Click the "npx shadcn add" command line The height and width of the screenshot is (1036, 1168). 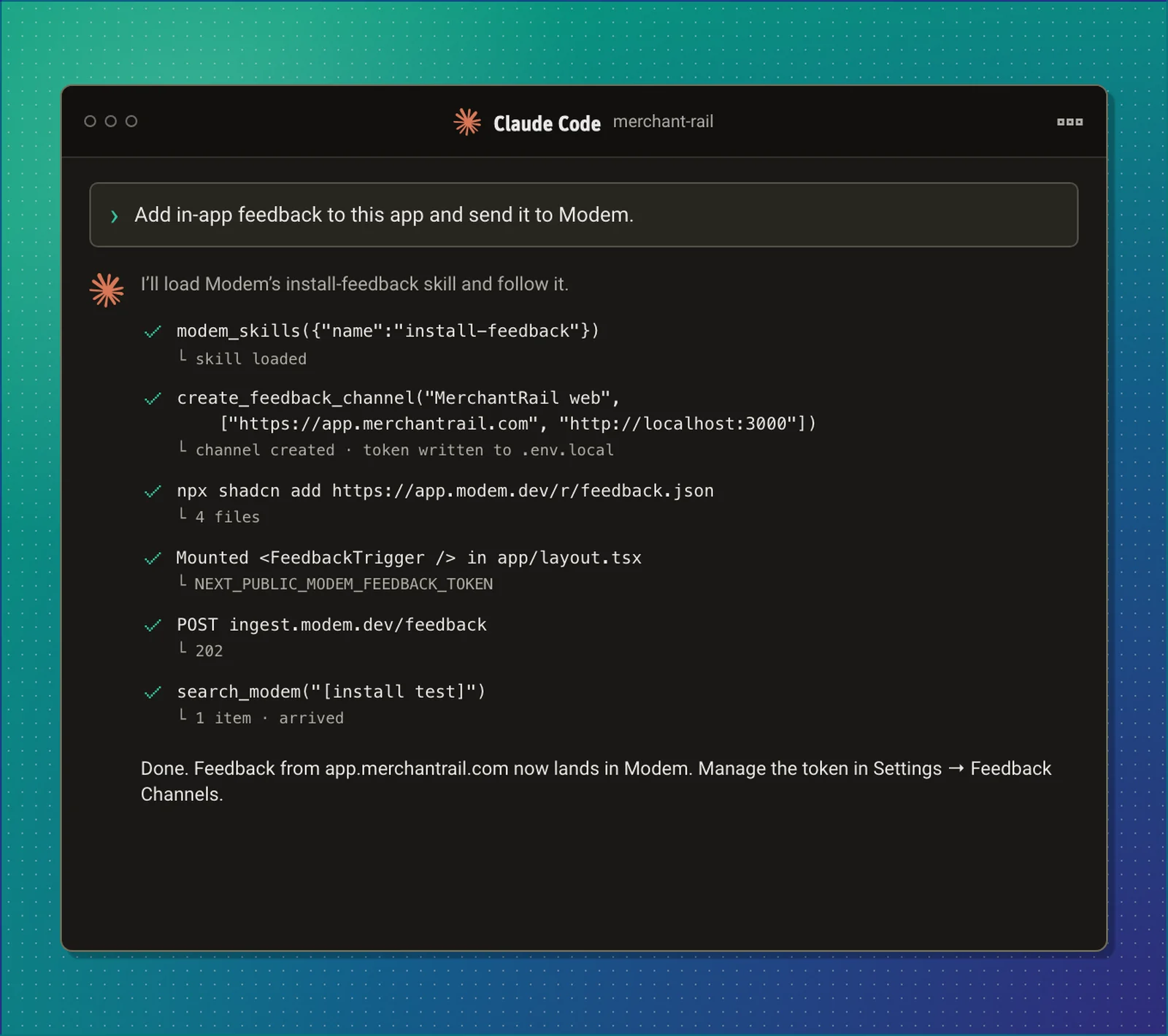point(445,491)
